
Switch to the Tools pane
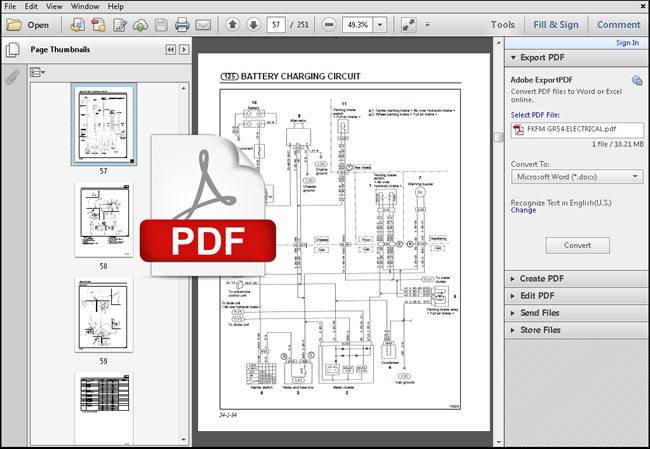click(x=503, y=25)
